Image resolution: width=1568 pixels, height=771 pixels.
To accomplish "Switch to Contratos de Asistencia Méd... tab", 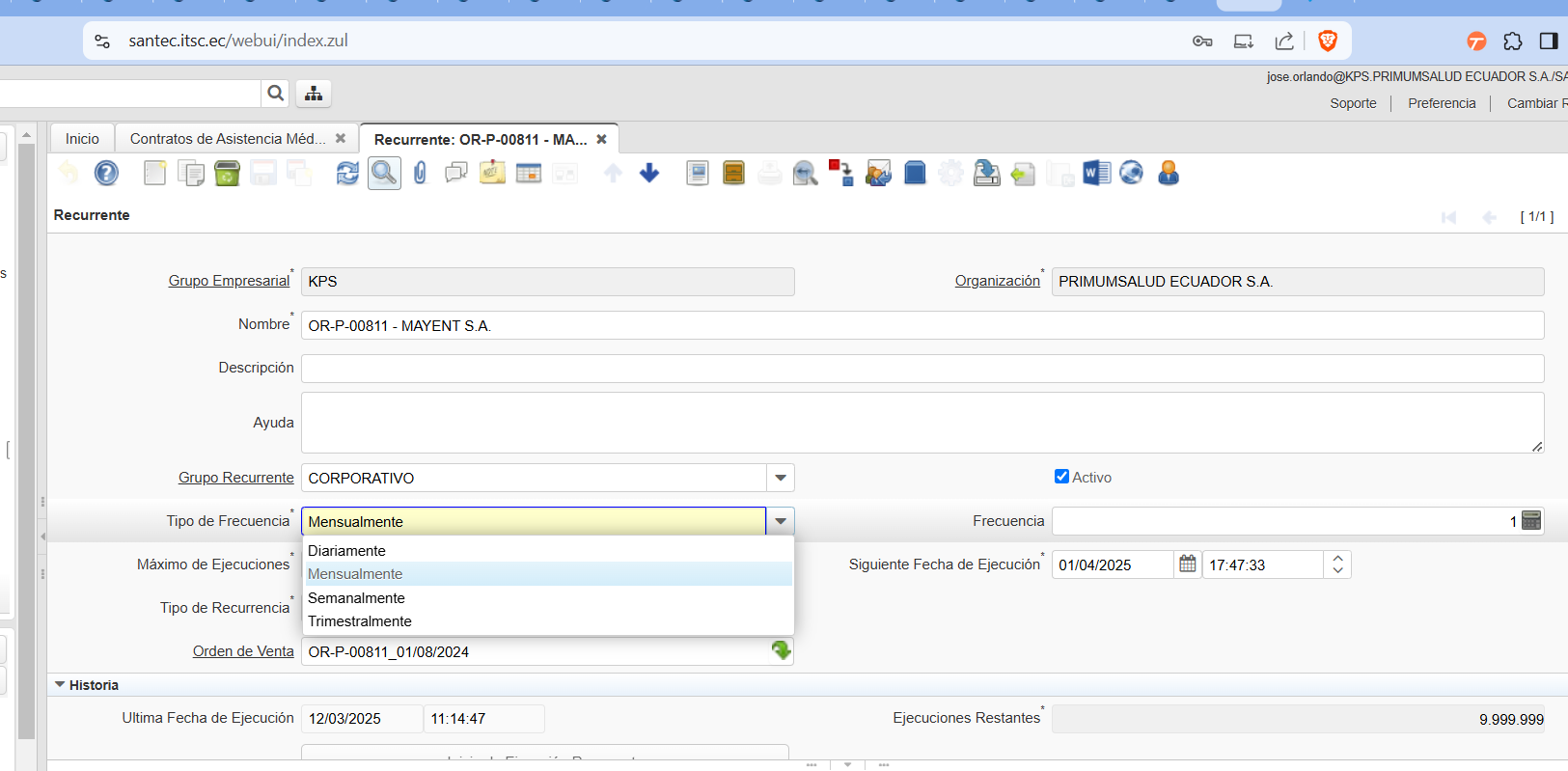I will pos(228,139).
